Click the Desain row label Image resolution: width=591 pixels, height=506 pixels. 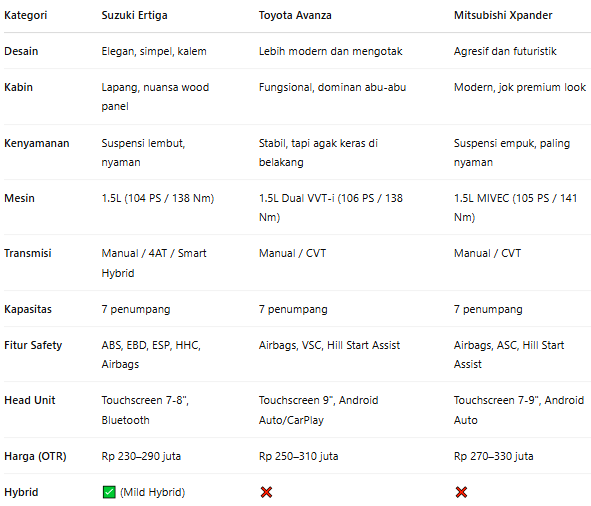point(21,51)
